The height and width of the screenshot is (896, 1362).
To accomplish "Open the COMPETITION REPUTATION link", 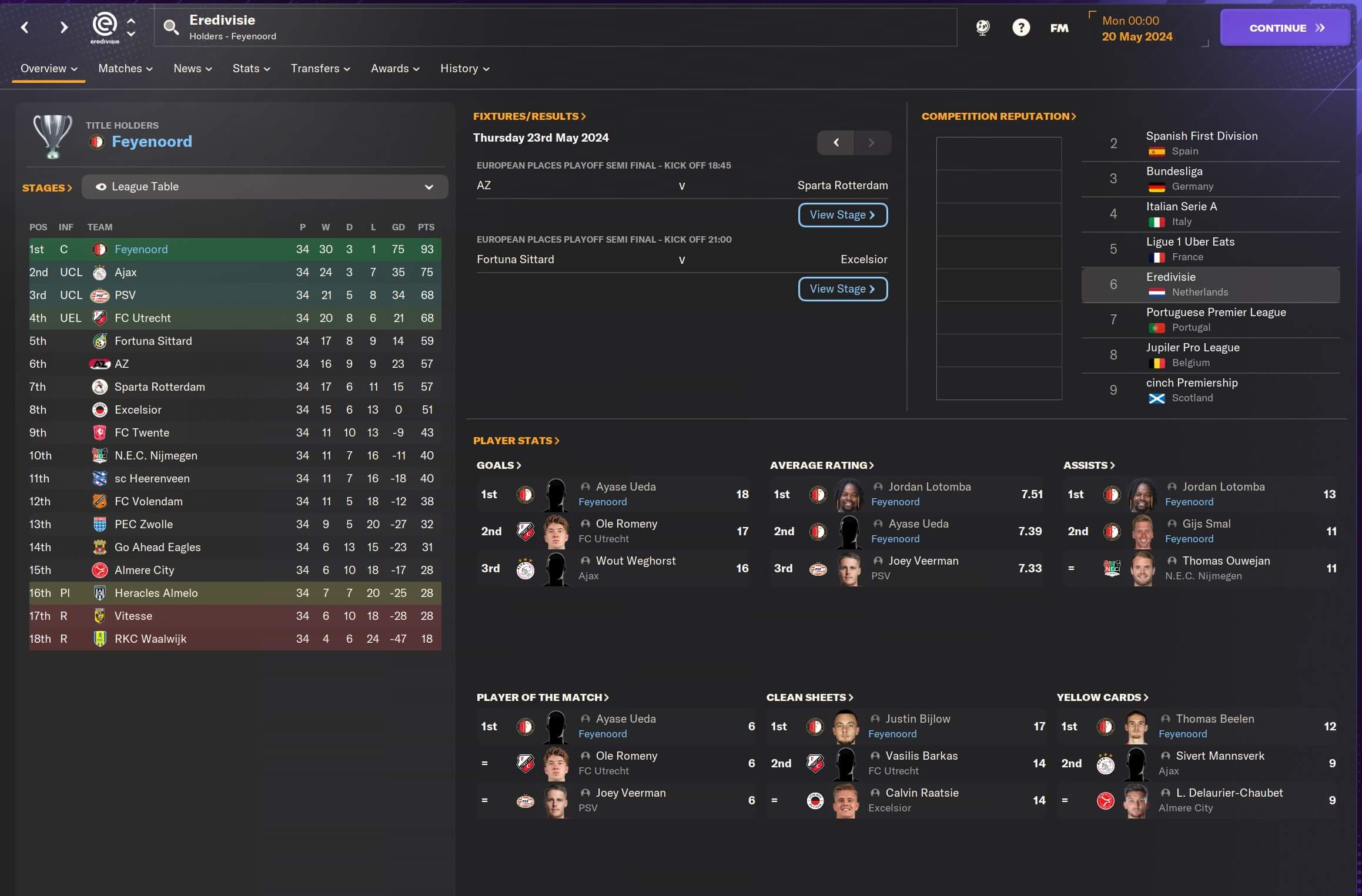I will 999,116.
